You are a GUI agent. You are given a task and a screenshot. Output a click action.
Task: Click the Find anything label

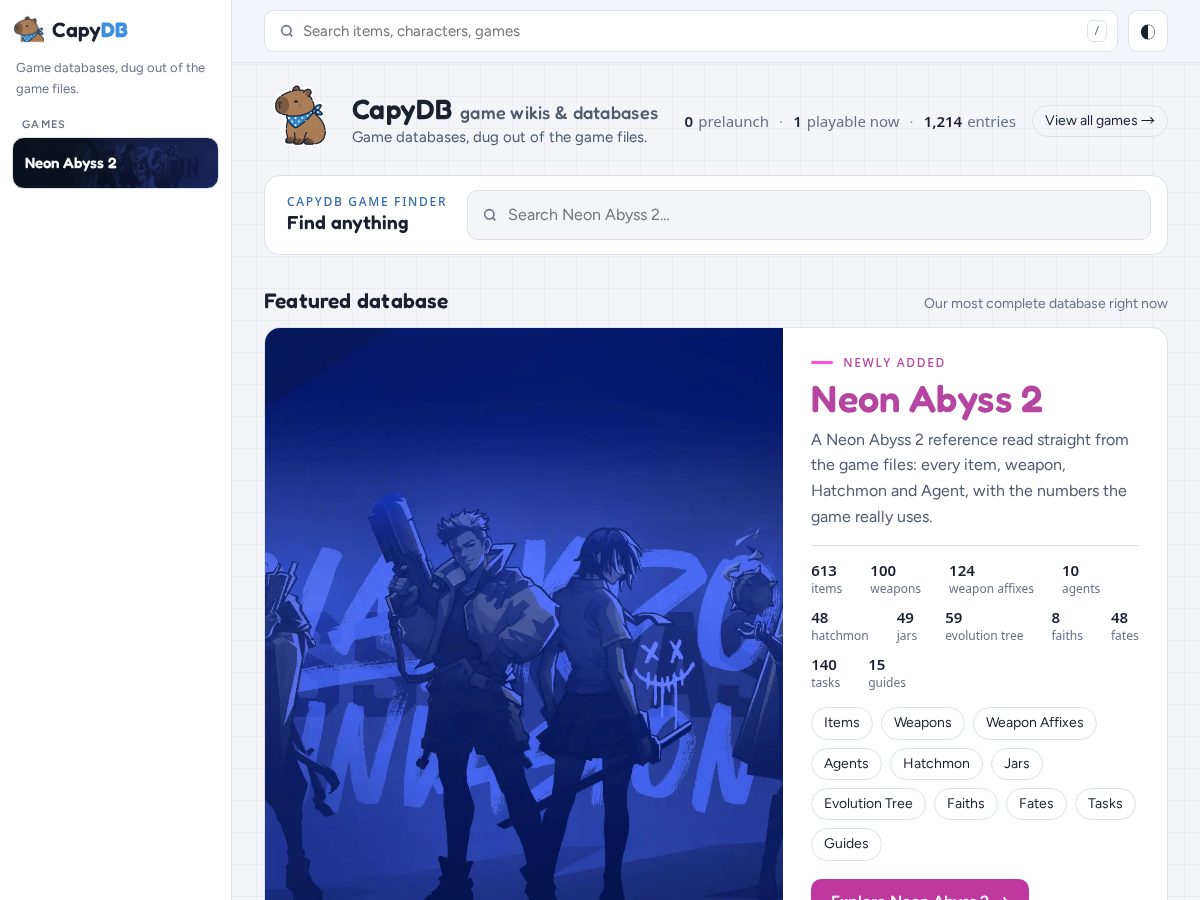point(348,223)
